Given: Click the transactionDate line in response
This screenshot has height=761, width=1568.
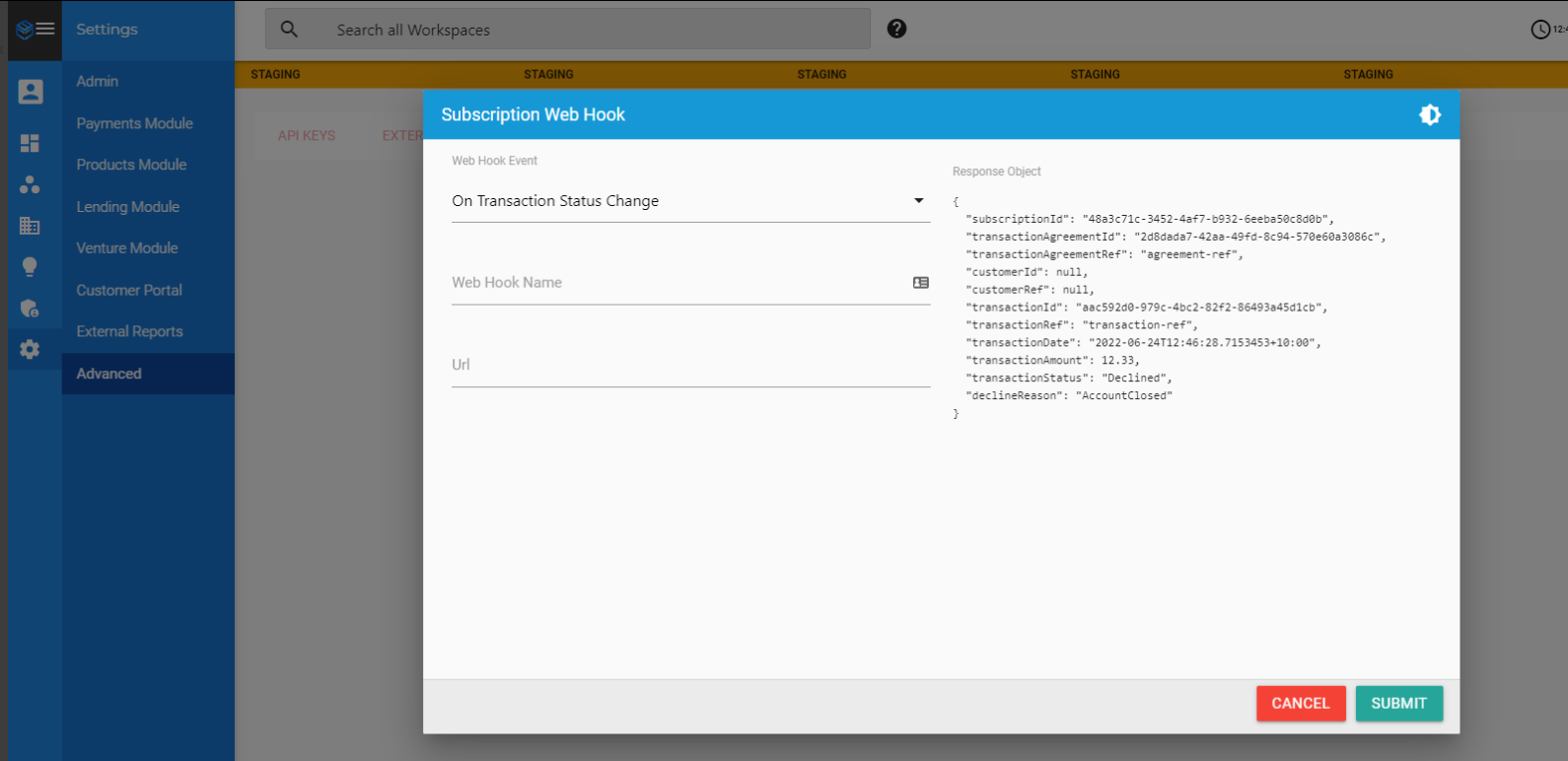Looking at the screenshot, I should tap(1143, 343).
